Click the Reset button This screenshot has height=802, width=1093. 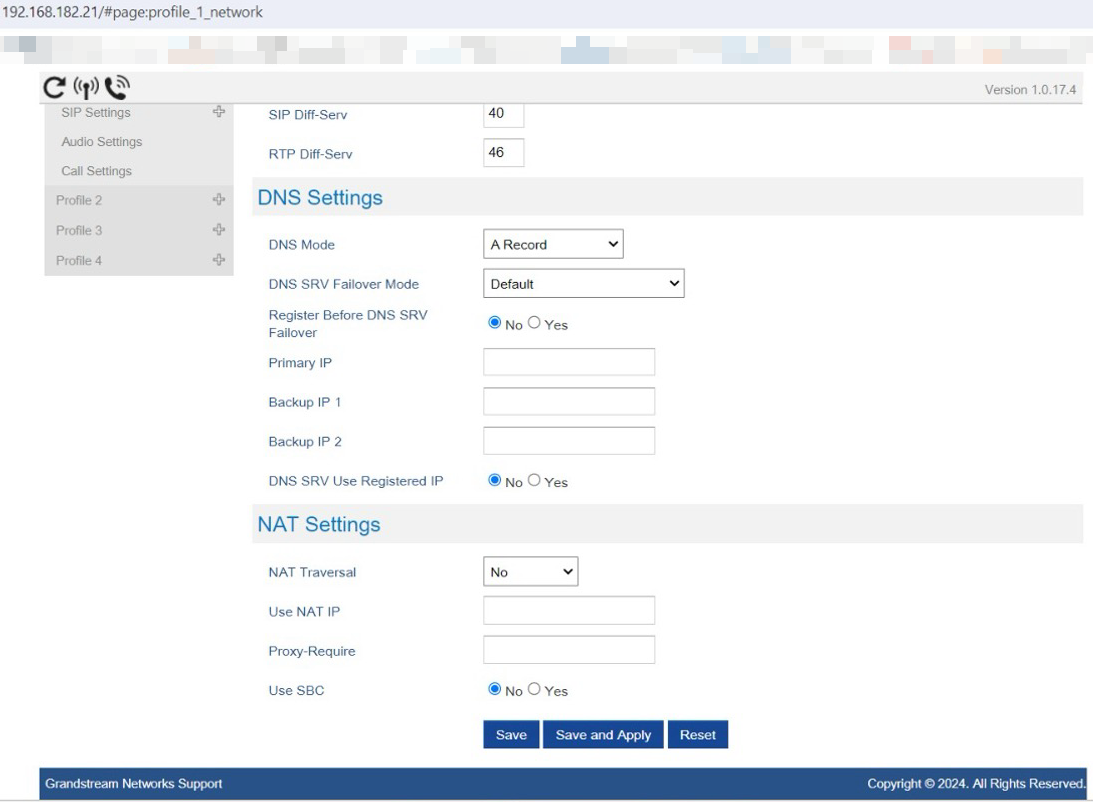[697, 735]
